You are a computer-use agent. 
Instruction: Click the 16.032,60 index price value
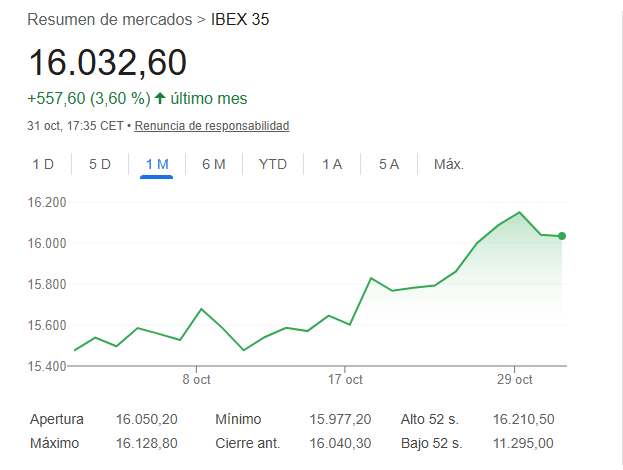pyautogui.click(x=107, y=62)
